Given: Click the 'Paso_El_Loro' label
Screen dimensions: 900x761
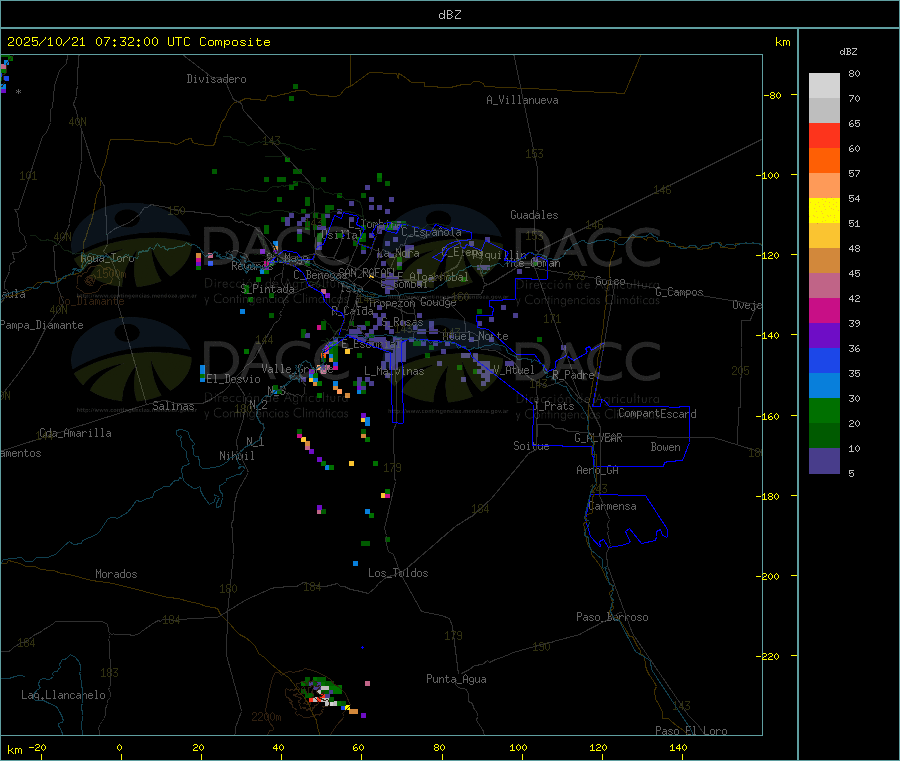Looking at the screenshot, I should tap(691, 730).
